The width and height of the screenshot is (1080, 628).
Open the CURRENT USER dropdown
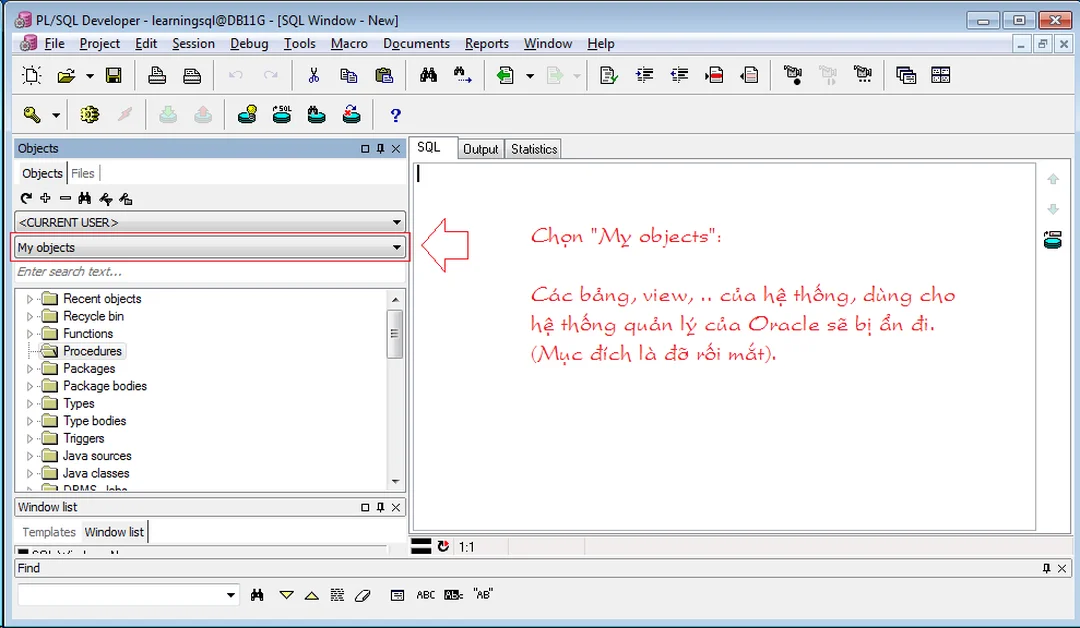[x=397, y=222]
